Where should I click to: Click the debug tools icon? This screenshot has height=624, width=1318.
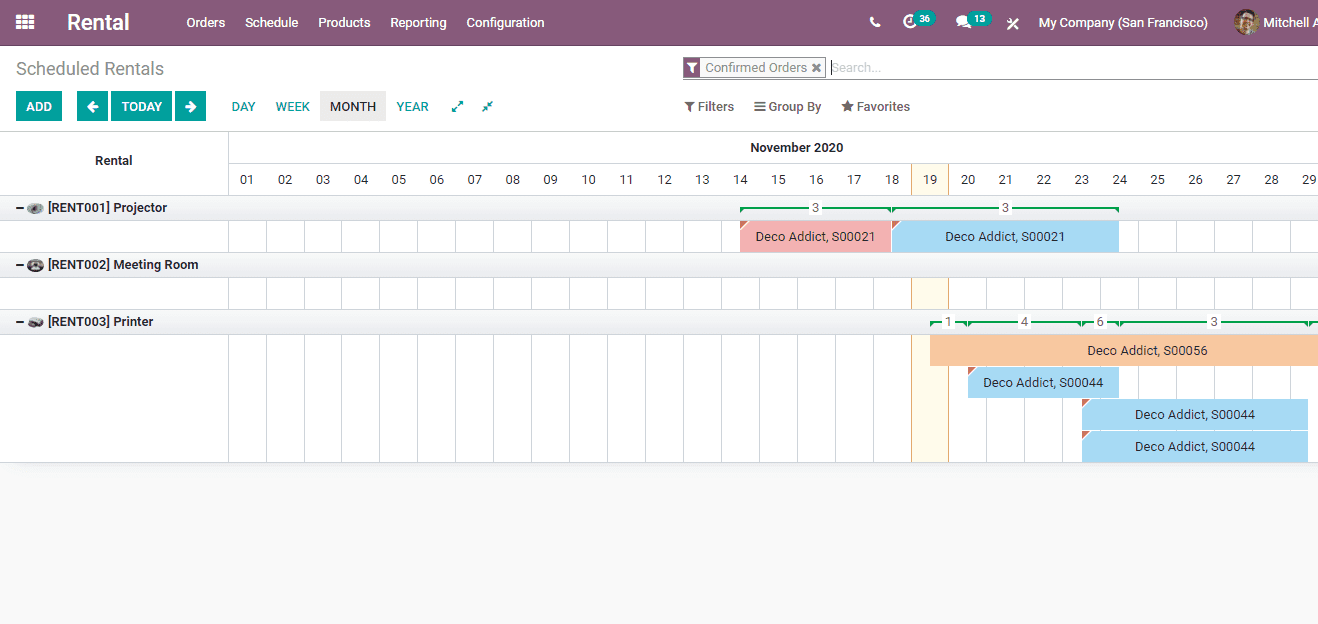click(x=1012, y=23)
